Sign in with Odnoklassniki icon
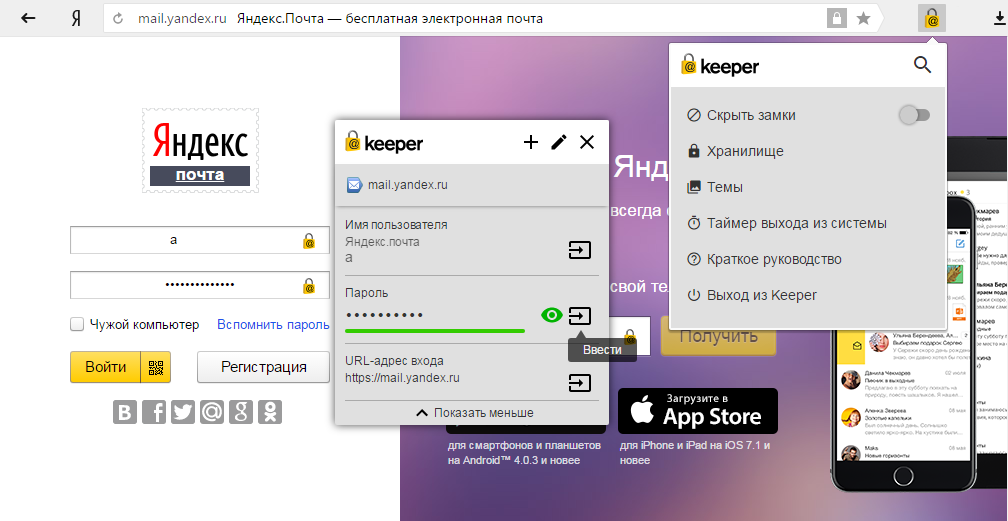 pos(270,412)
